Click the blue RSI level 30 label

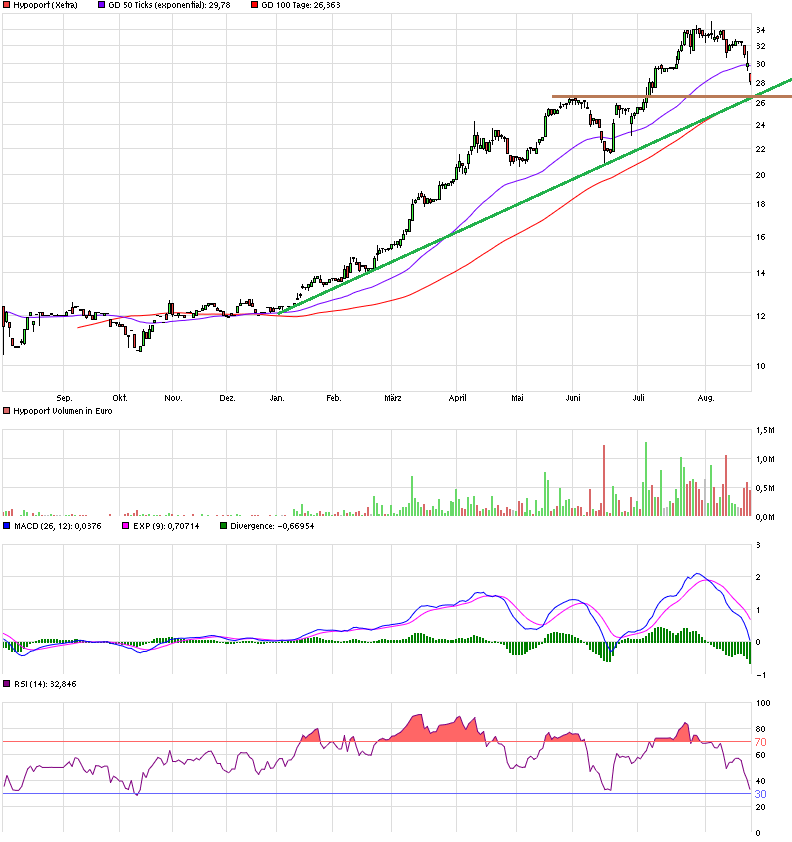760,794
